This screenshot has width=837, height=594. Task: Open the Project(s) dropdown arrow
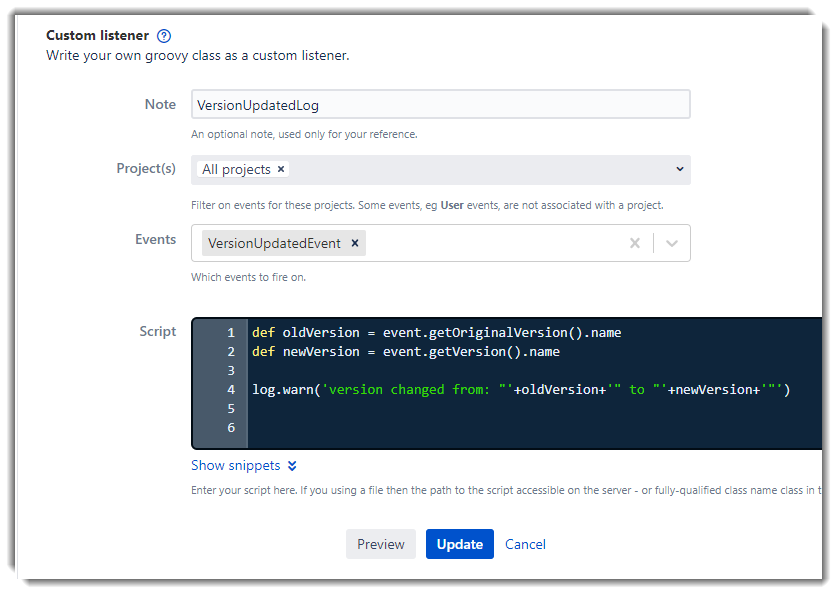[x=680, y=169]
